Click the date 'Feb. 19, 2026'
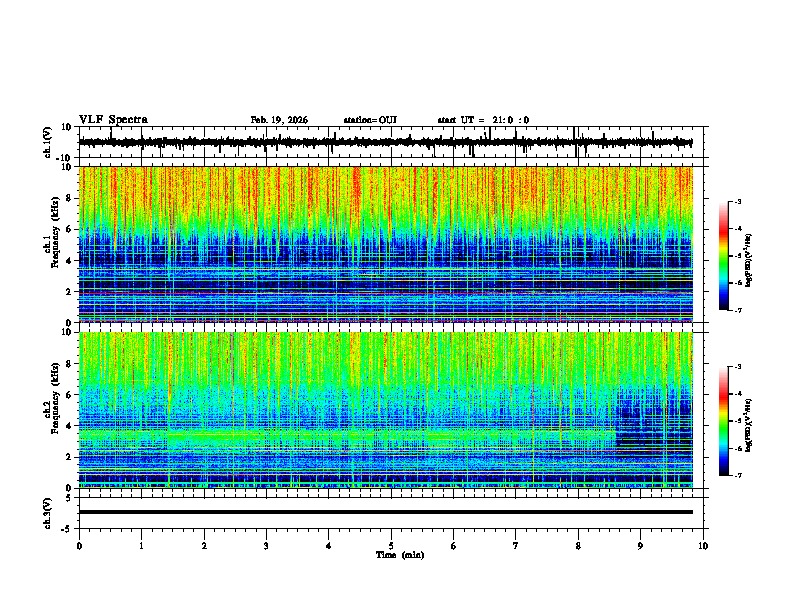Image resolution: width=792 pixels, height=612 pixels. [x=279, y=120]
